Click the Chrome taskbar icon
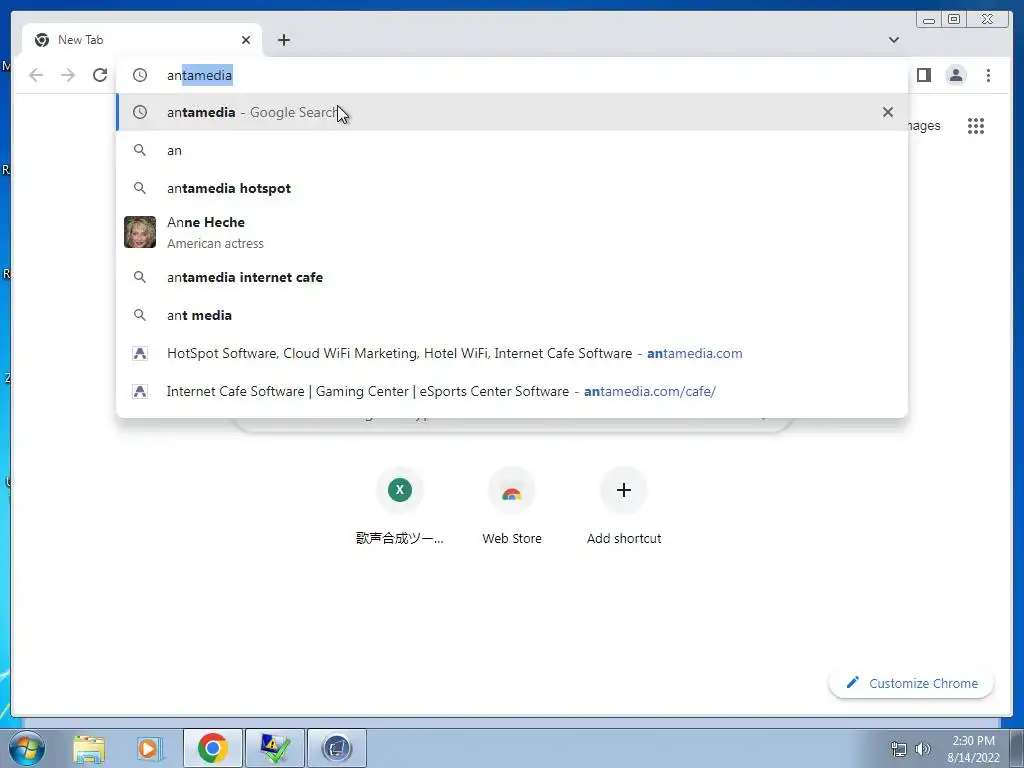The width and height of the screenshot is (1024, 768). (213, 748)
